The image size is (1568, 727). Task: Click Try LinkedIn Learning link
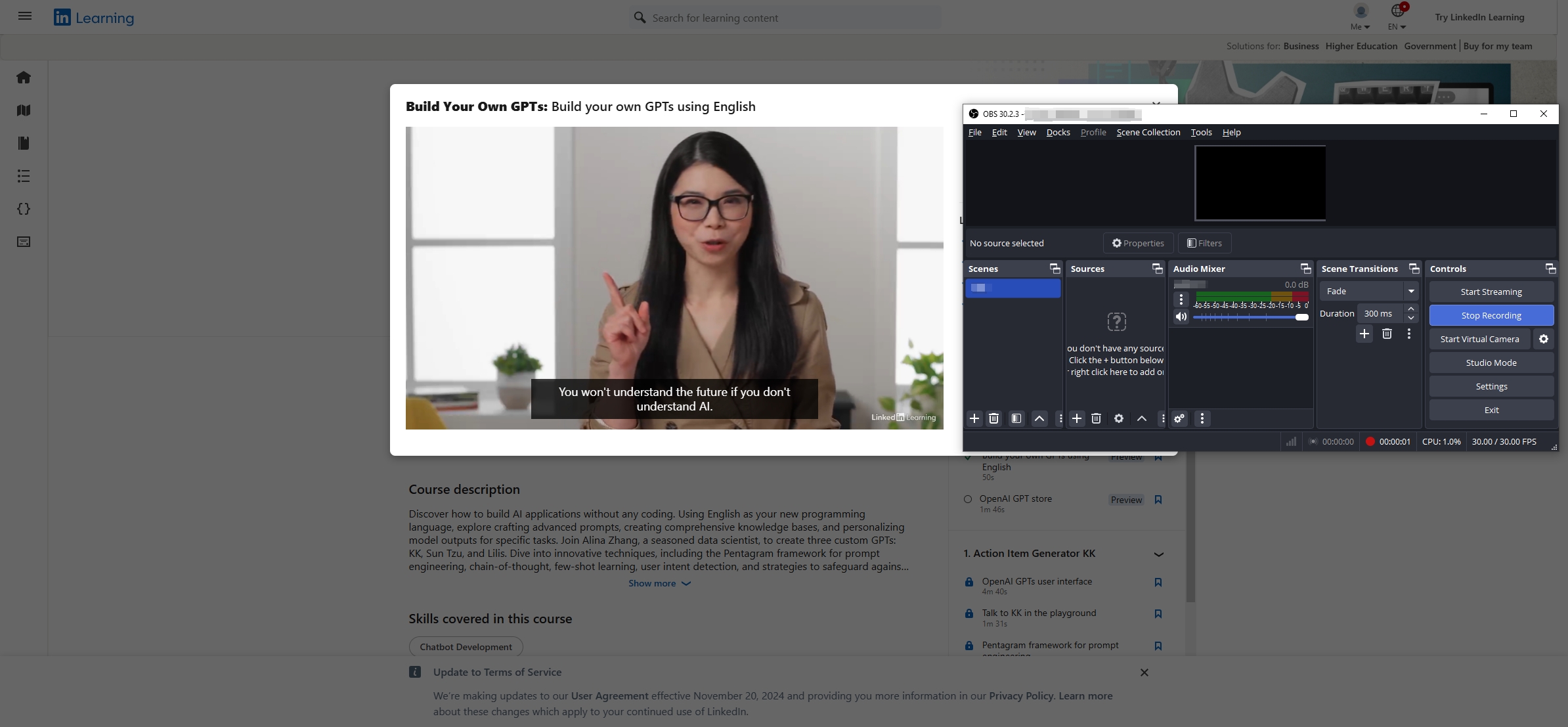(1479, 17)
